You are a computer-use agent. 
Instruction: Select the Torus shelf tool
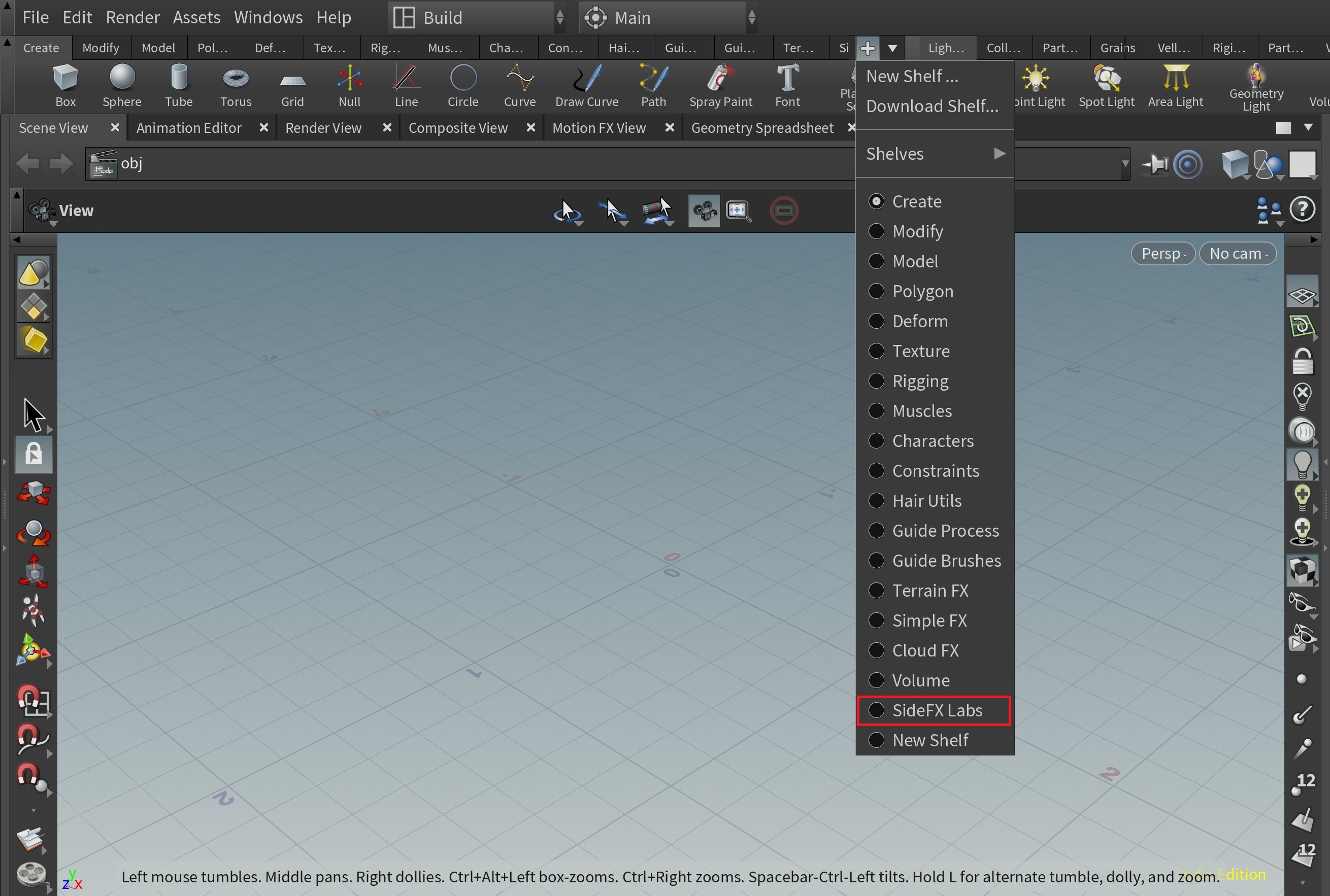pyautogui.click(x=236, y=86)
